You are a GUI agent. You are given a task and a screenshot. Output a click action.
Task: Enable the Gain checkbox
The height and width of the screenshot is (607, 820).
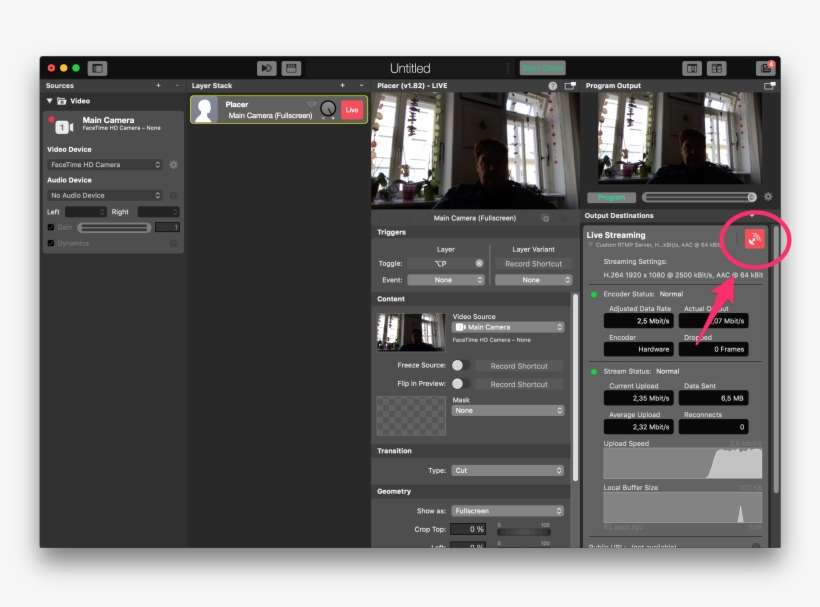tap(51, 227)
